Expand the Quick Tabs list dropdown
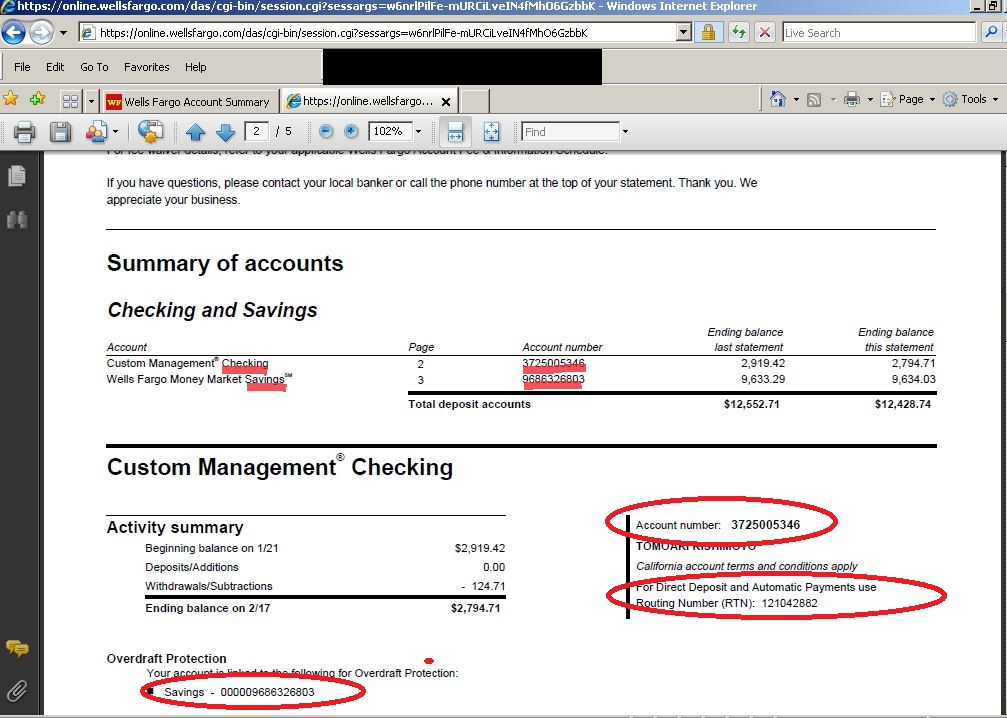This screenshot has height=718, width=1007. [91, 101]
